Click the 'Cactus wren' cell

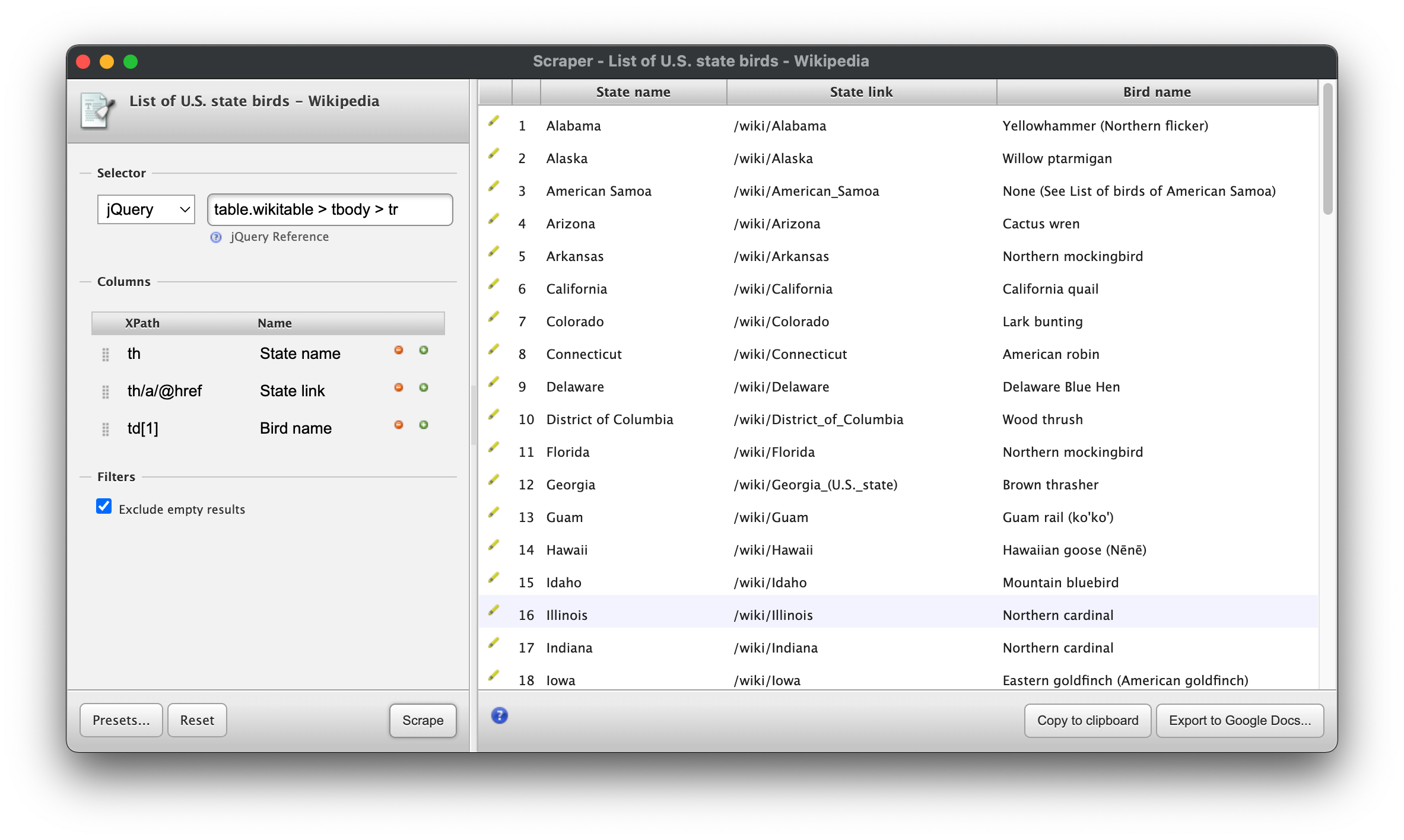tap(1041, 224)
